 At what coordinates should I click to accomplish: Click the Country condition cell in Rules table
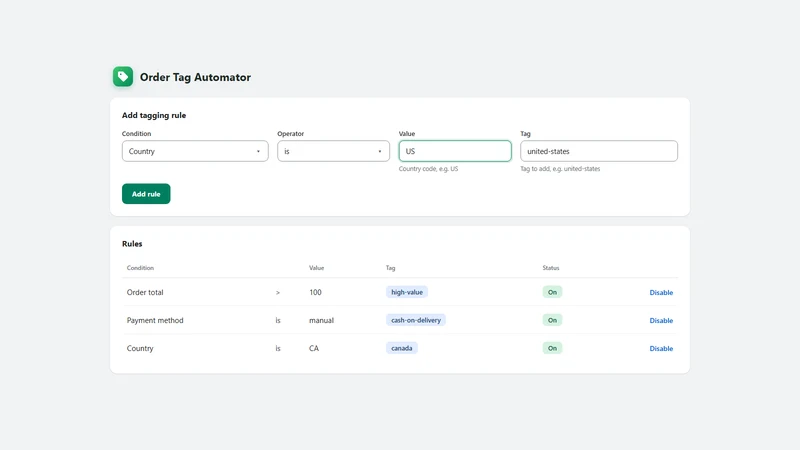coord(140,348)
